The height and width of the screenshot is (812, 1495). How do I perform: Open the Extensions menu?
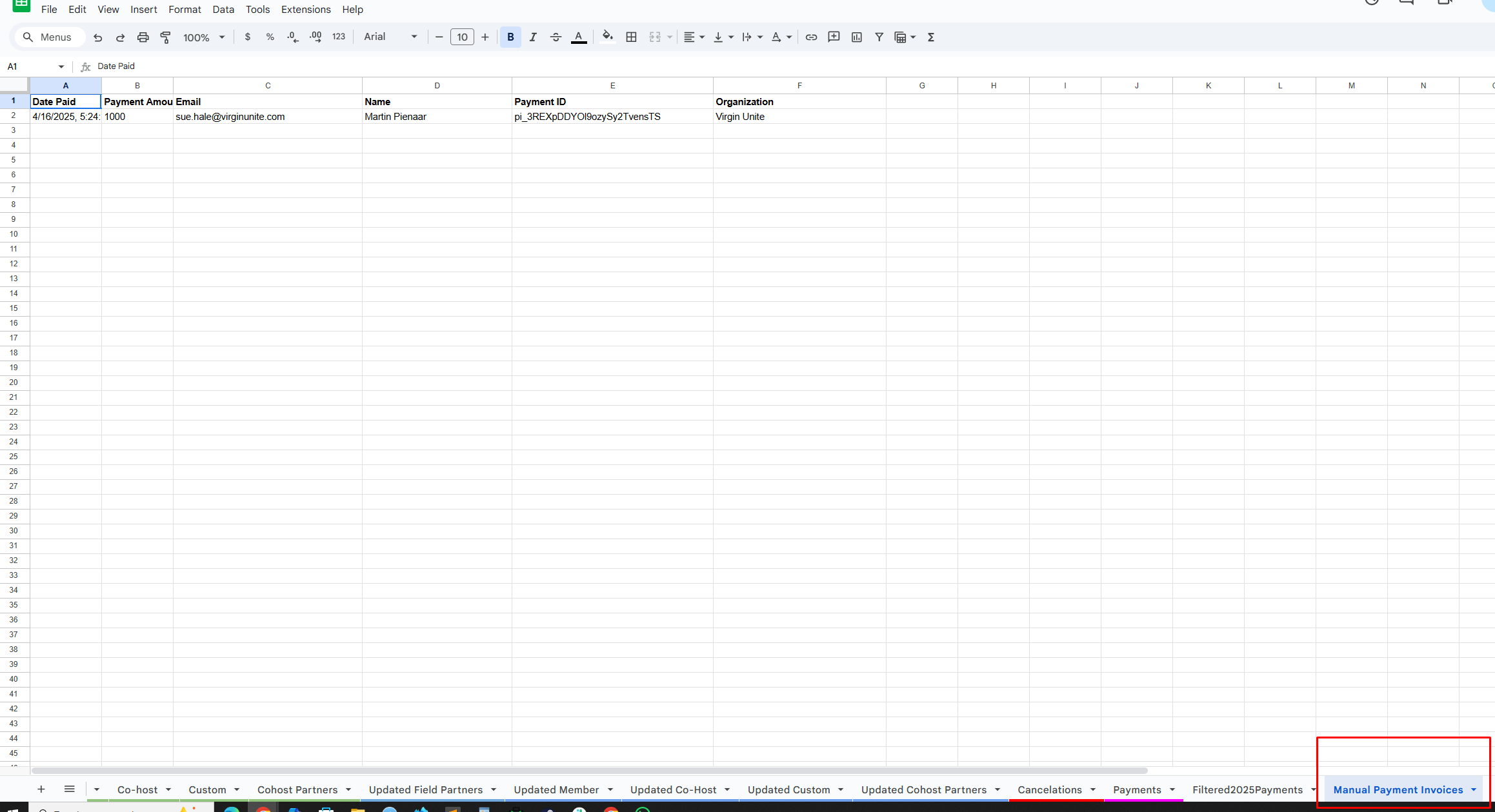pyautogui.click(x=306, y=9)
